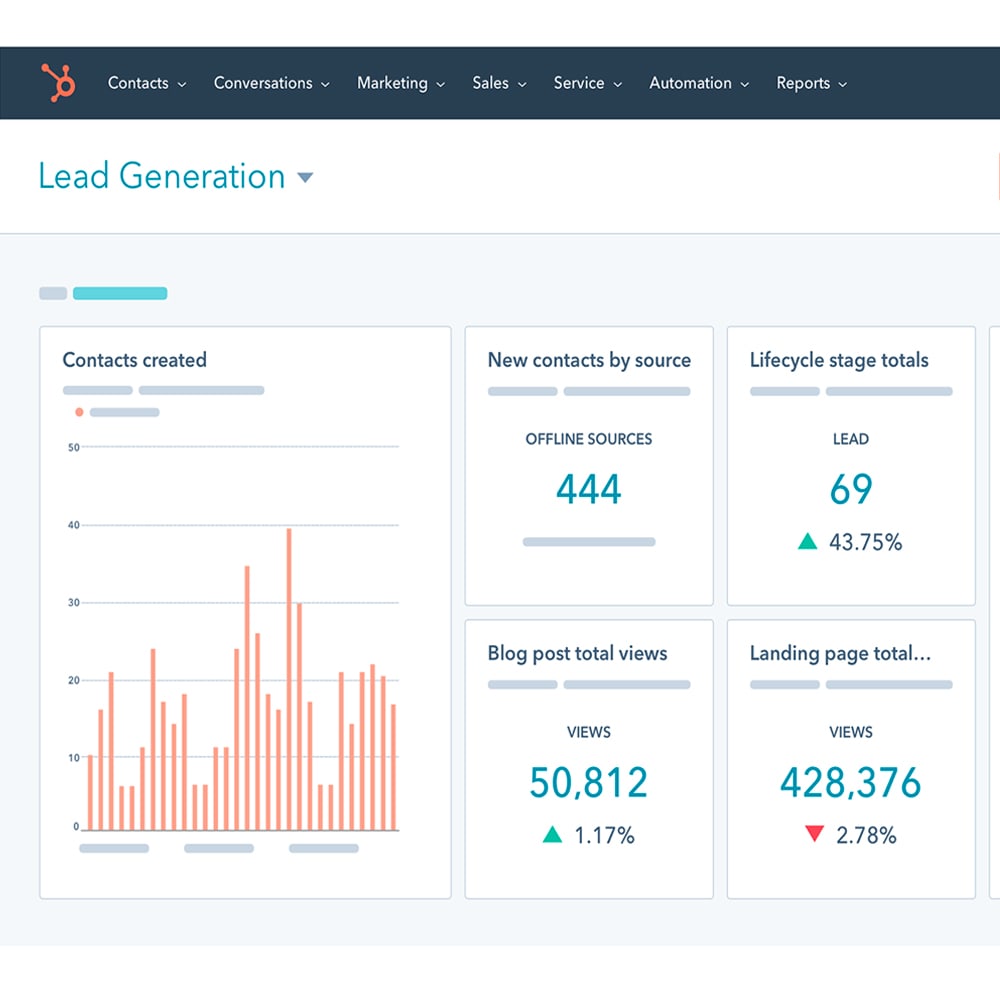The height and width of the screenshot is (1000, 1000).
Task: Open the Reports menu
Action: [x=811, y=84]
